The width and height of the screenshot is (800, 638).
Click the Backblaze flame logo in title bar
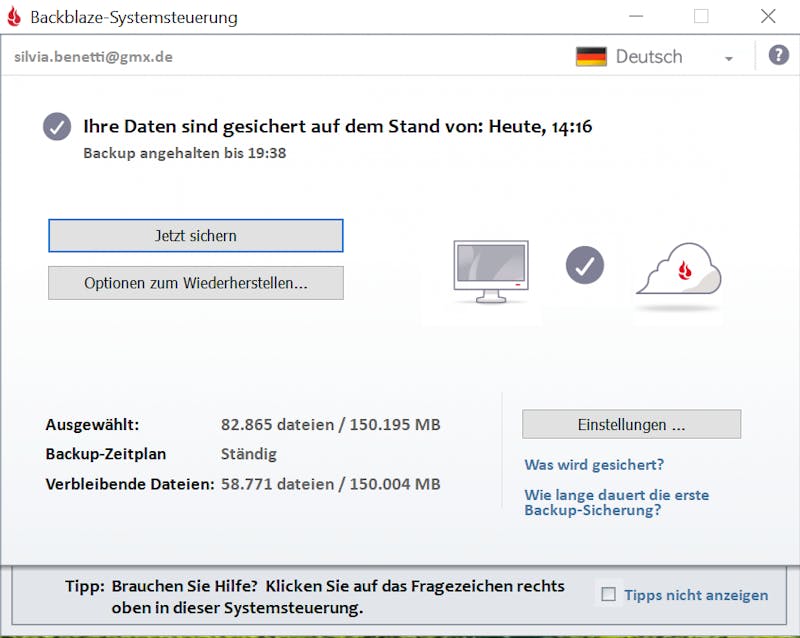[14, 17]
